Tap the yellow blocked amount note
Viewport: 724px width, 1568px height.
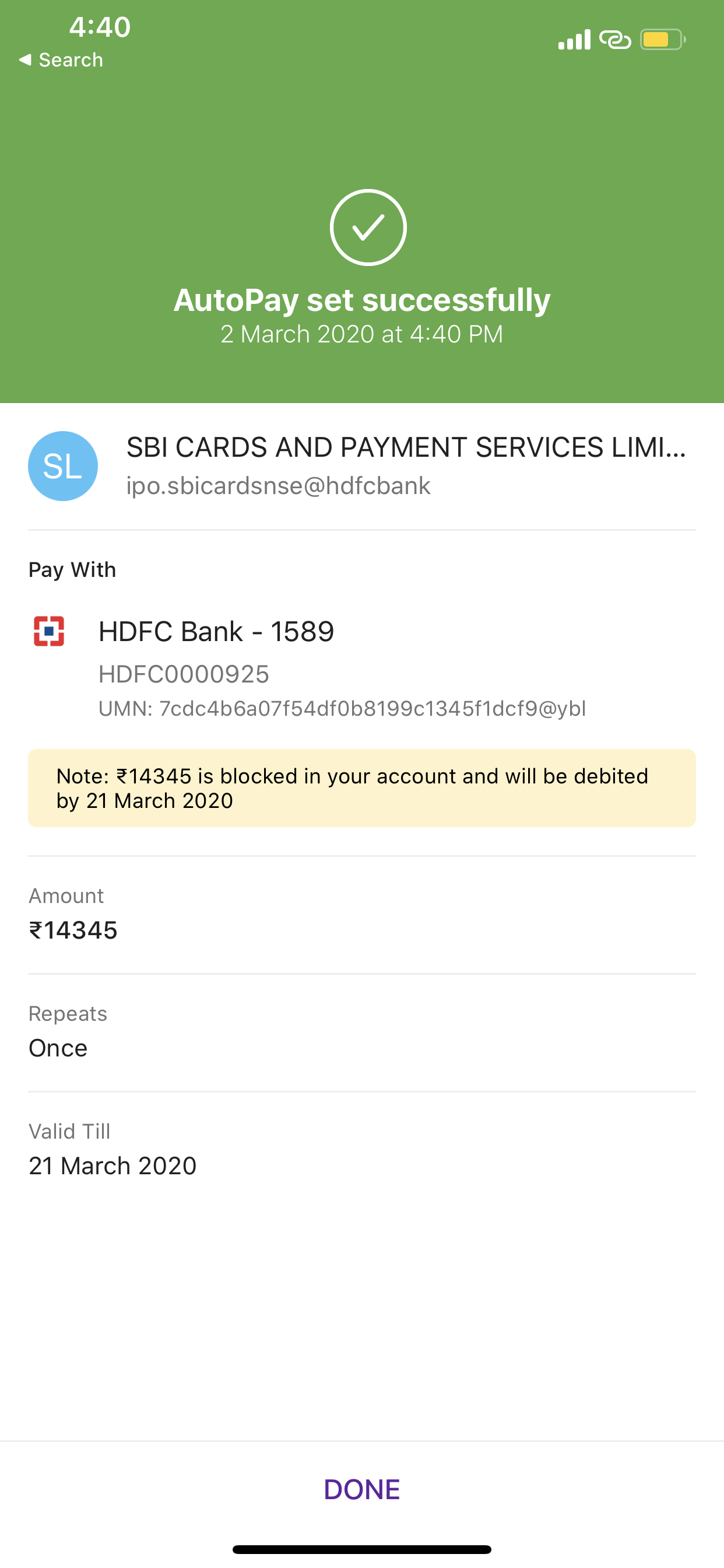pyautogui.click(x=362, y=787)
